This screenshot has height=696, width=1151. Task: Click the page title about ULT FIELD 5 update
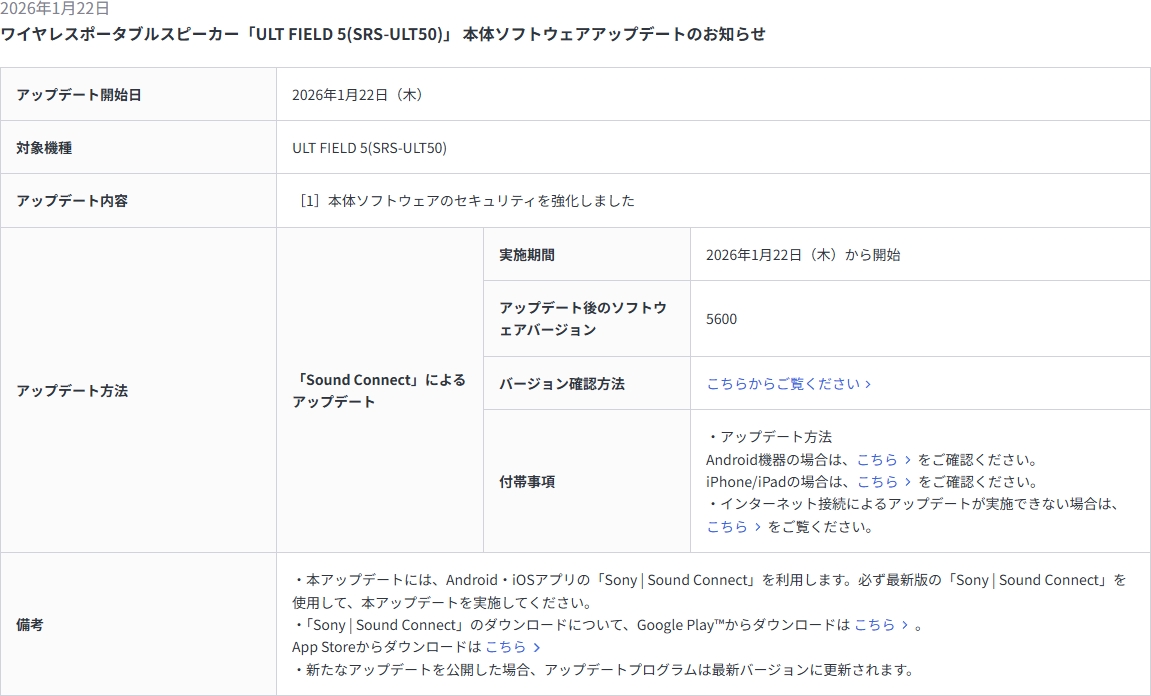383,34
